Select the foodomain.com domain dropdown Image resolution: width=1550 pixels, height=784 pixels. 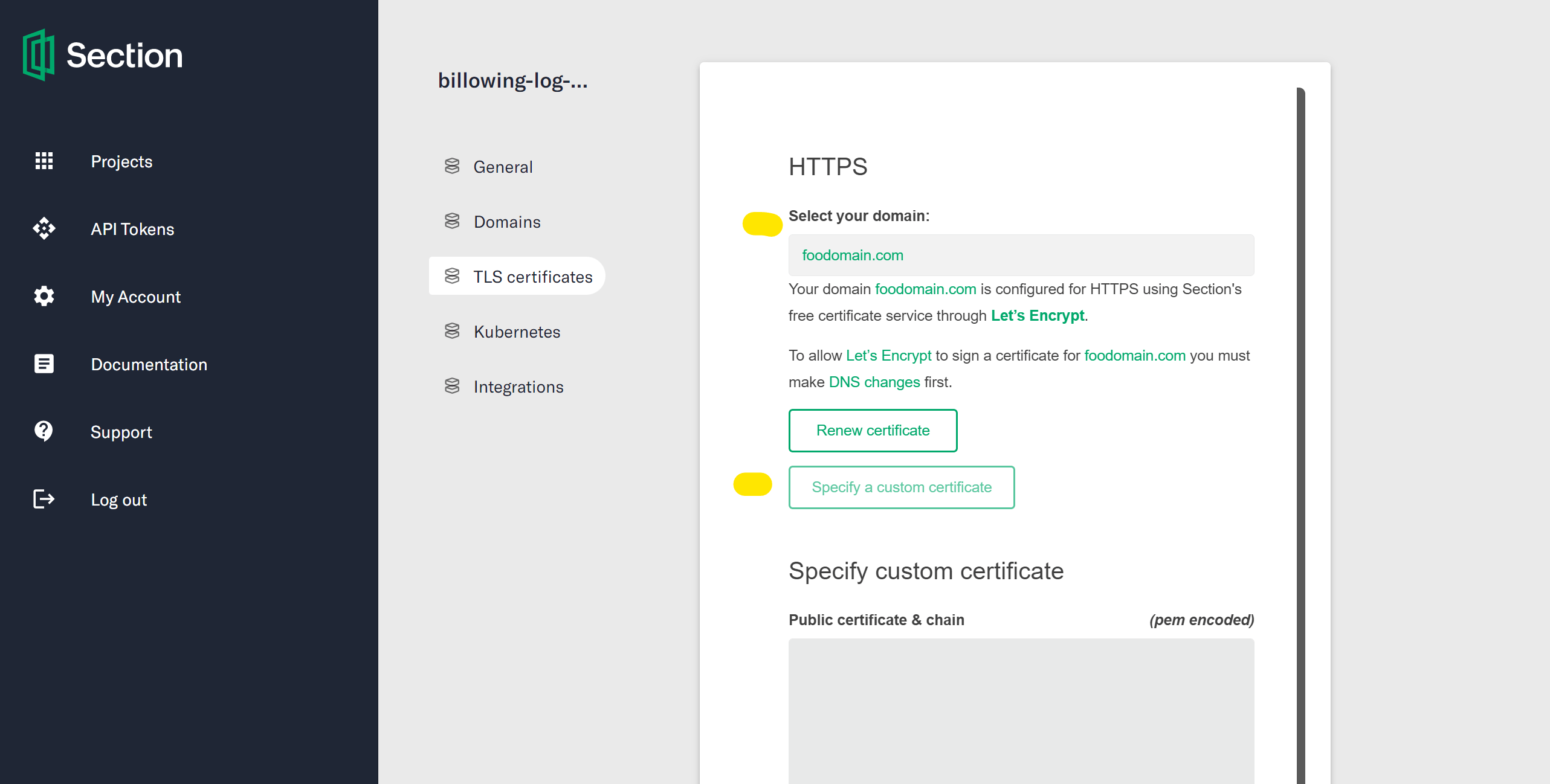pos(1021,255)
